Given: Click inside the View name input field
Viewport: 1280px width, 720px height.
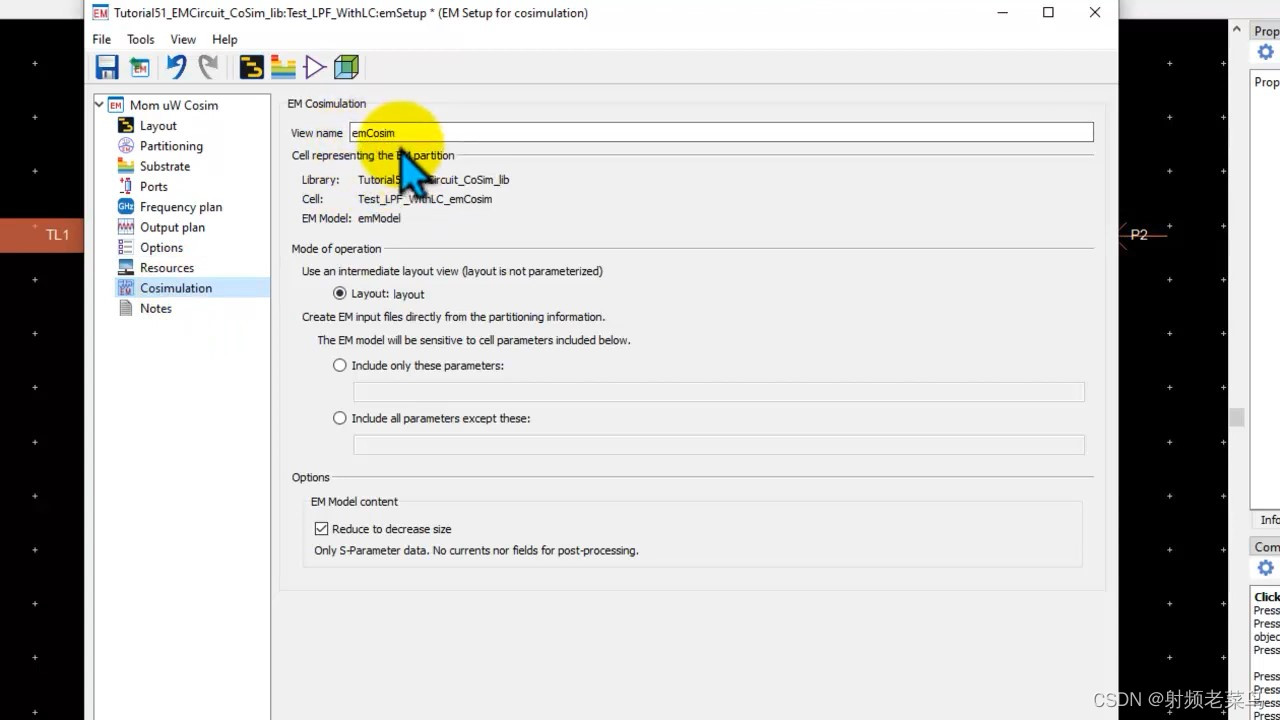Looking at the screenshot, I should (600, 132).
